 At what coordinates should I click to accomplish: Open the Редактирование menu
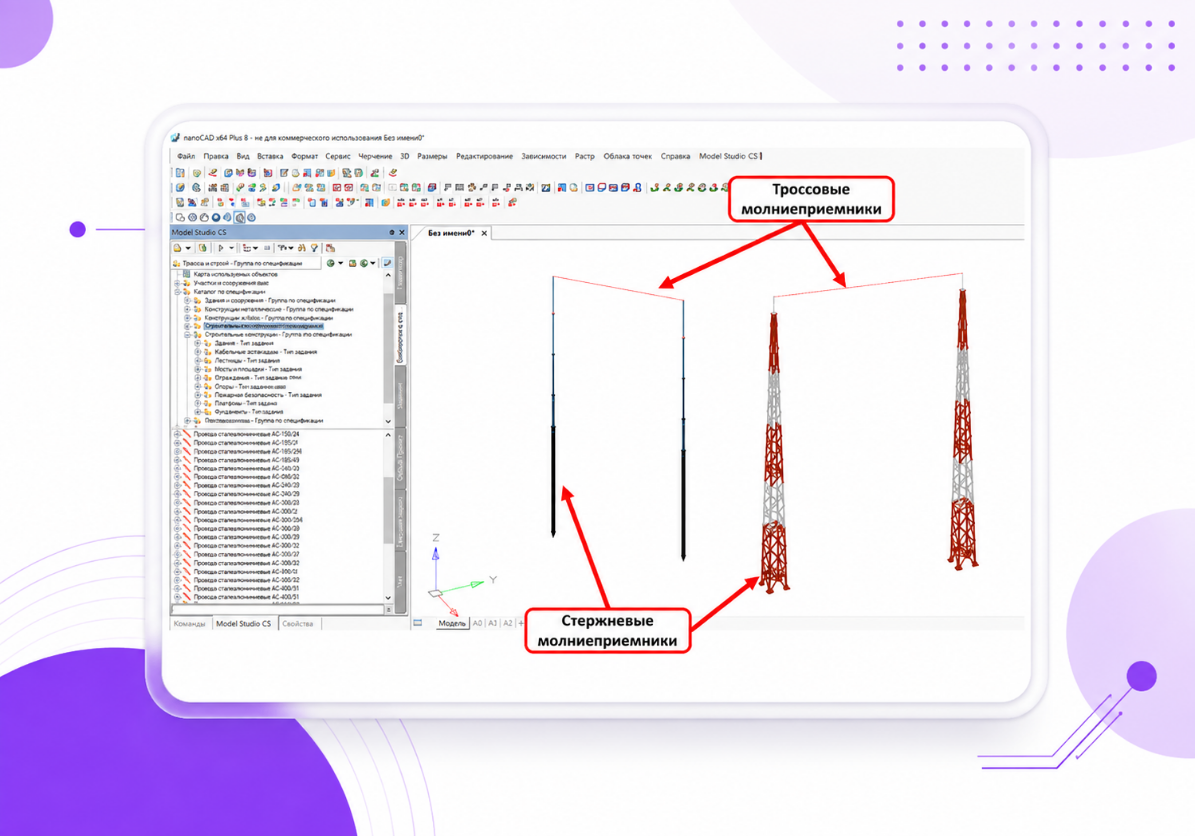coord(484,156)
